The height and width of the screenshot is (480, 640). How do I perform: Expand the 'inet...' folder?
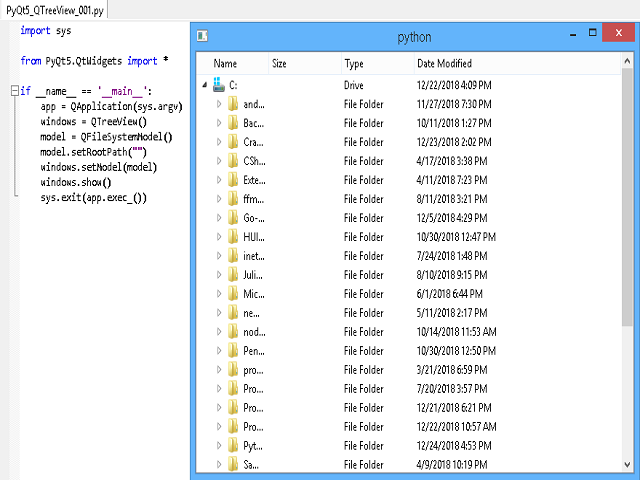click(x=219, y=256)
